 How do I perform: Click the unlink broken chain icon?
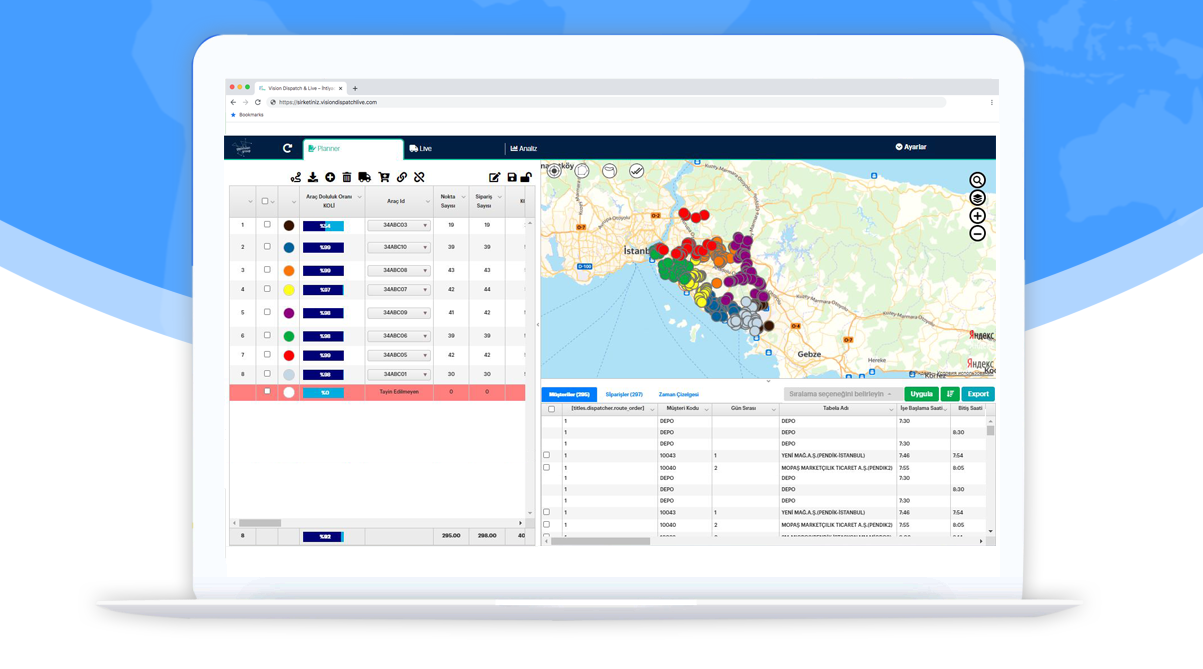point(419,177)
